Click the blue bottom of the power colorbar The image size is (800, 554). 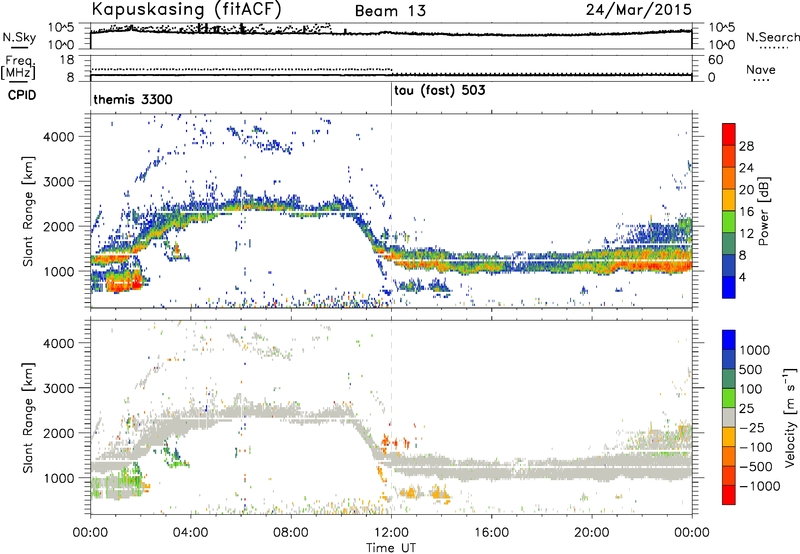[729, 287]
